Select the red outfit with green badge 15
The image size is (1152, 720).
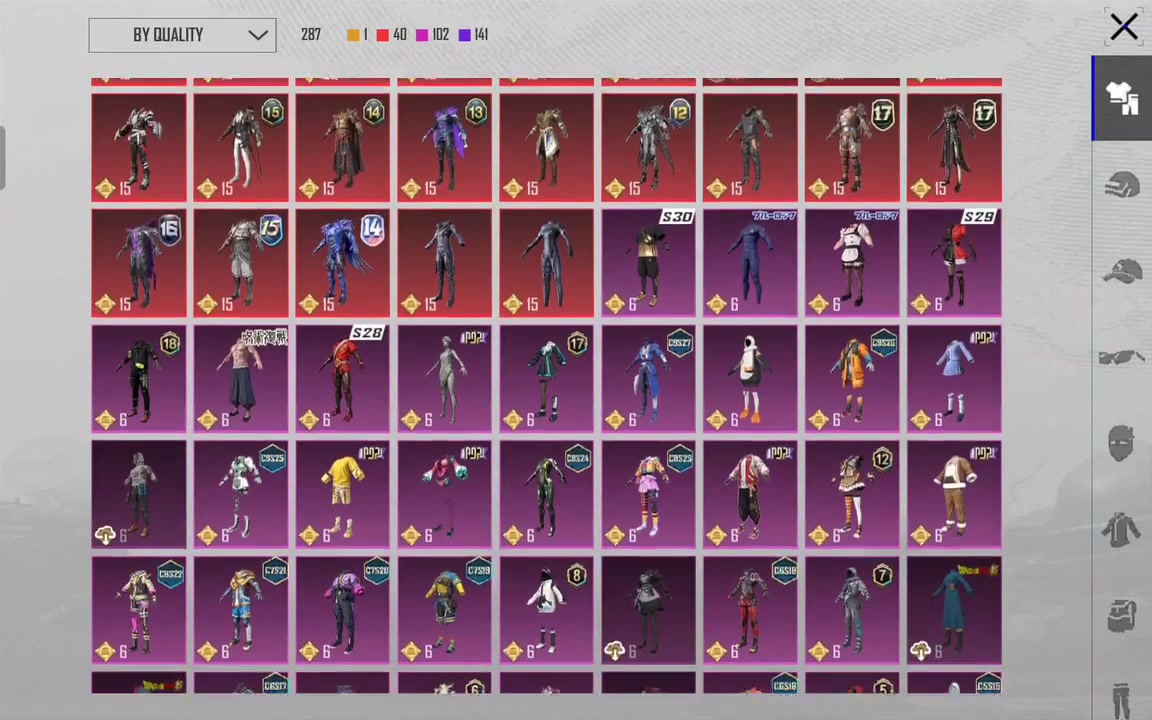coord(241,147)
